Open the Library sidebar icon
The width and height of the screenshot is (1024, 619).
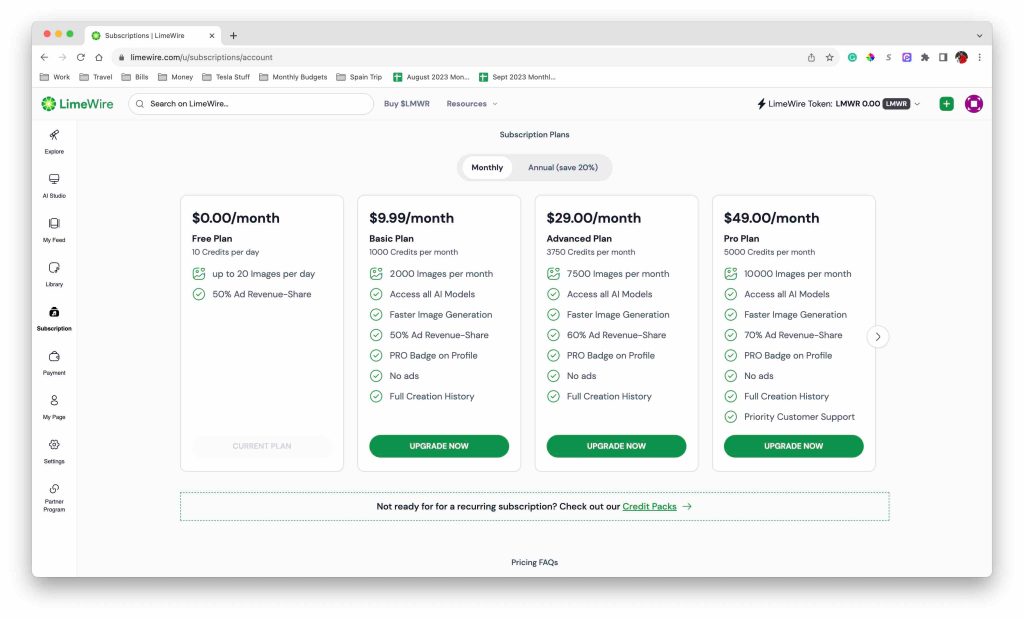[54, 273]
